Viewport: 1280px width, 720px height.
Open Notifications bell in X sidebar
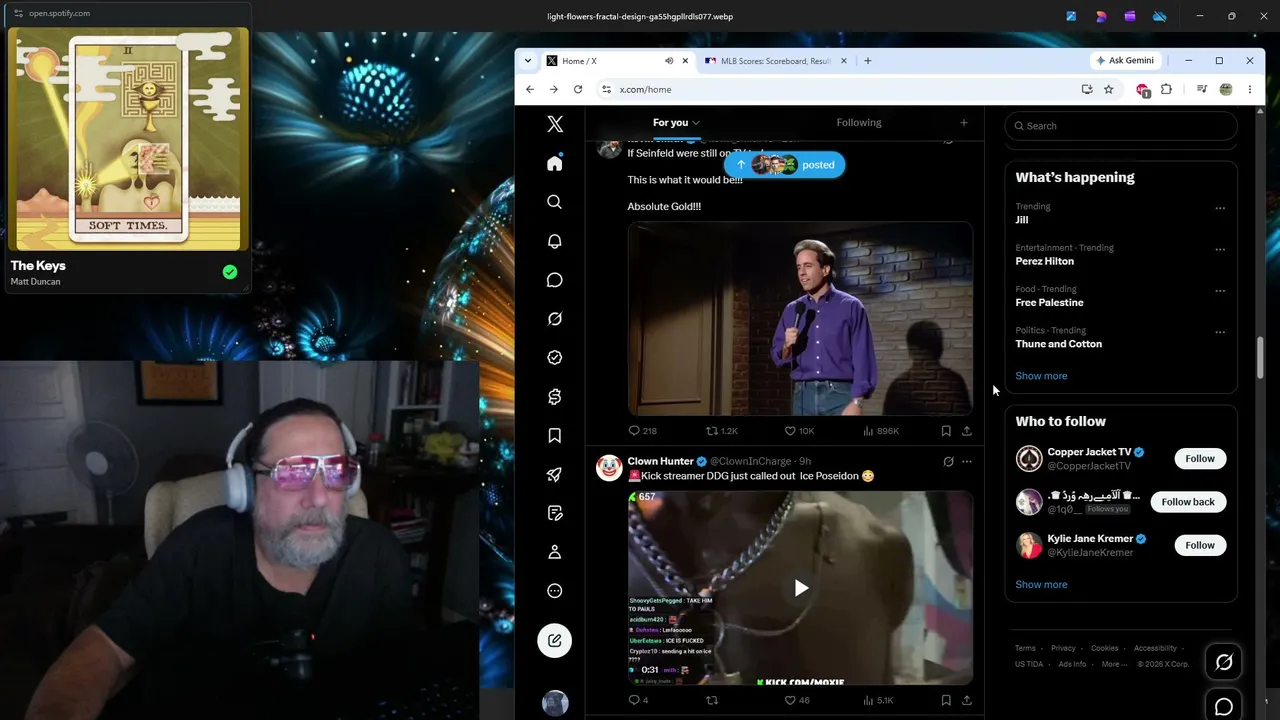[555, 241]
